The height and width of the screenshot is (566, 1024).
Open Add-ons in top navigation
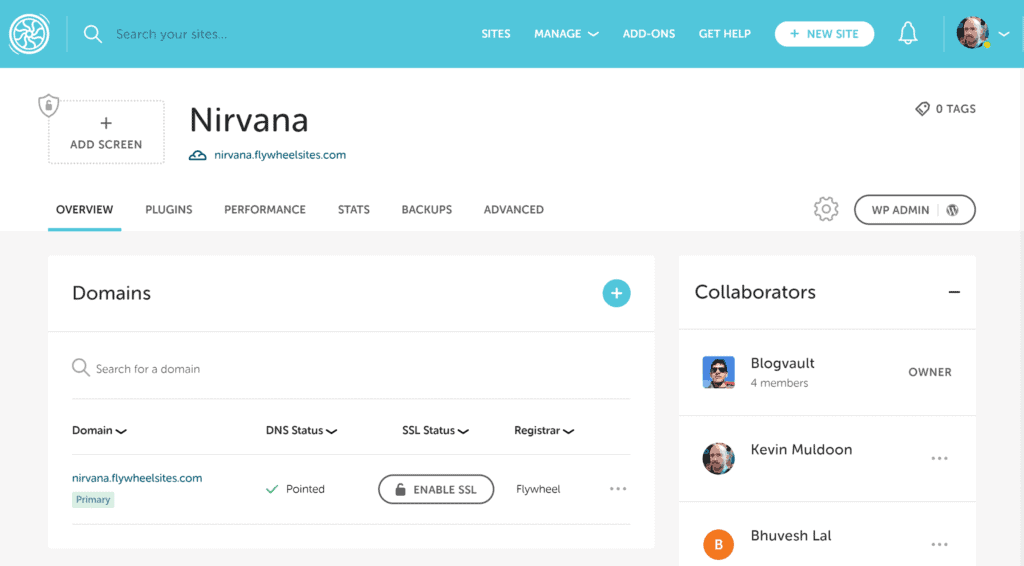(648, 34)
